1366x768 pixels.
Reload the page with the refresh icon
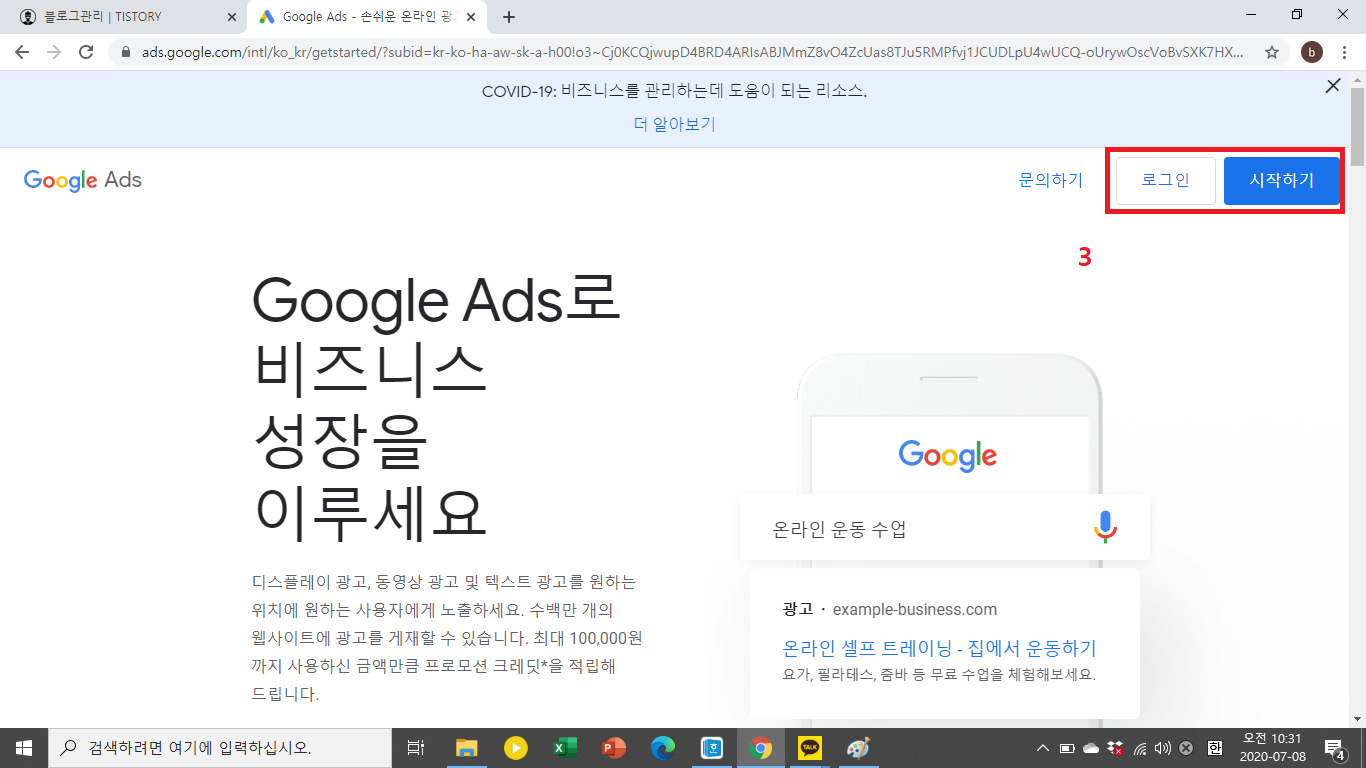pyautogui.click(x=86, y=52)
